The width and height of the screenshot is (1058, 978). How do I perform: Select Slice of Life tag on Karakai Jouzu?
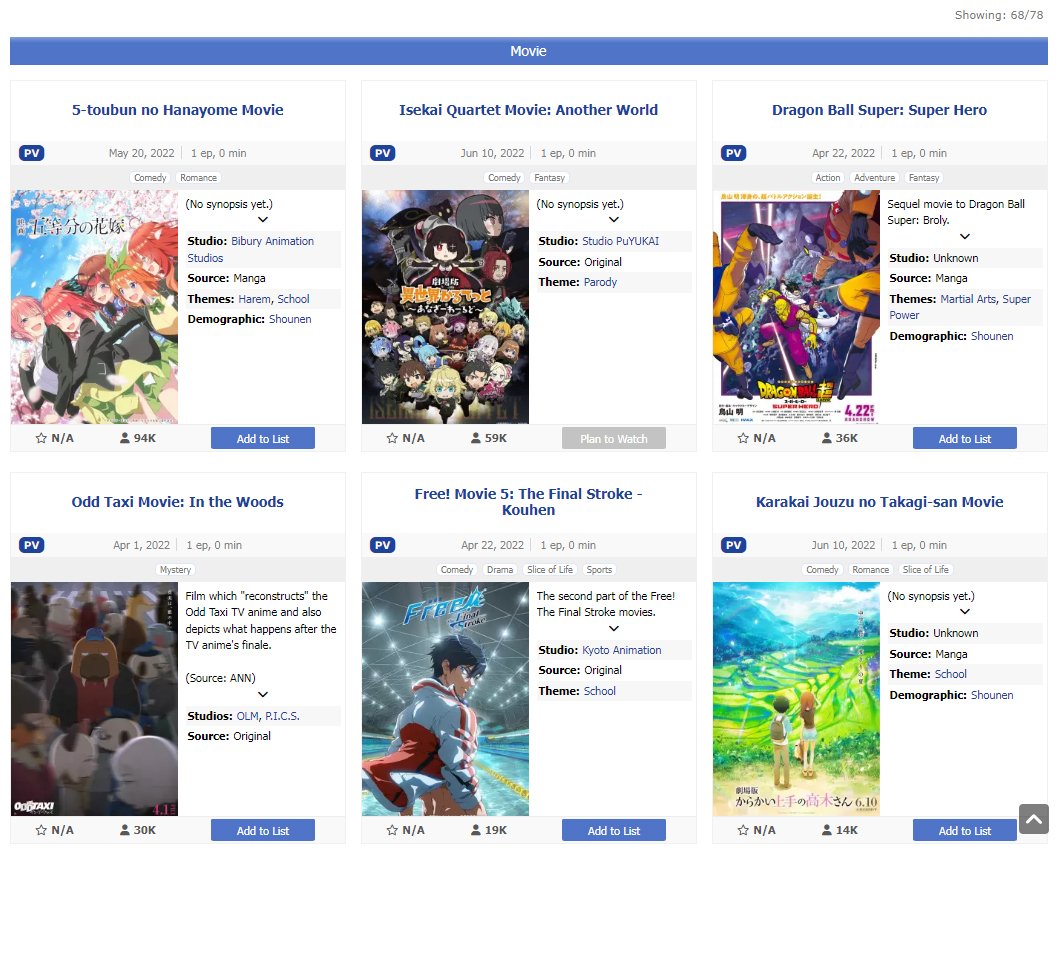[x=925, y=570]
